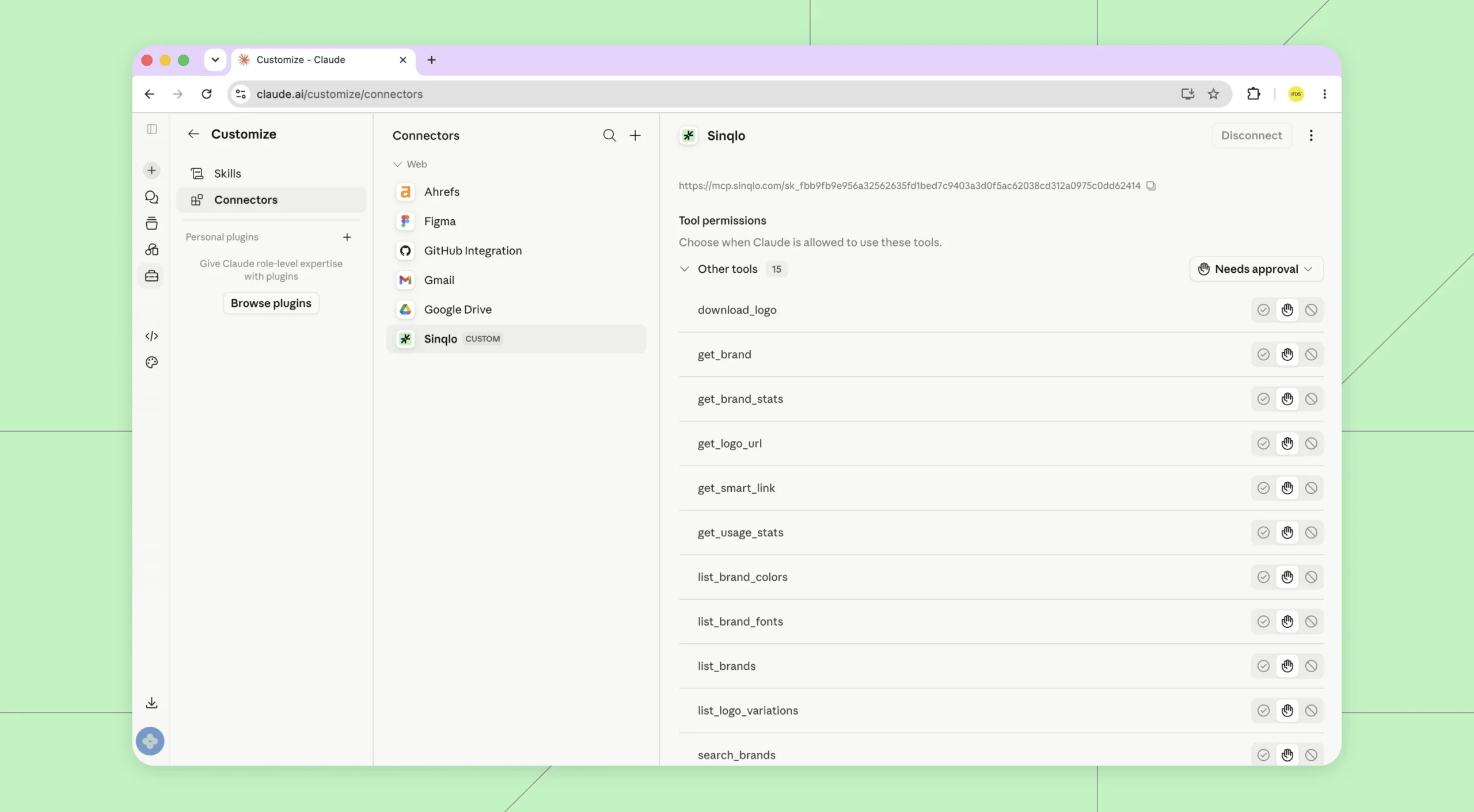Set download_logo to always allow

click(1263, 310)
